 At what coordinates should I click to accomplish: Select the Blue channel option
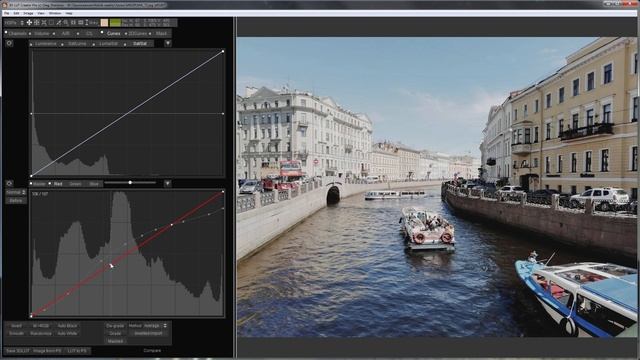94,184
